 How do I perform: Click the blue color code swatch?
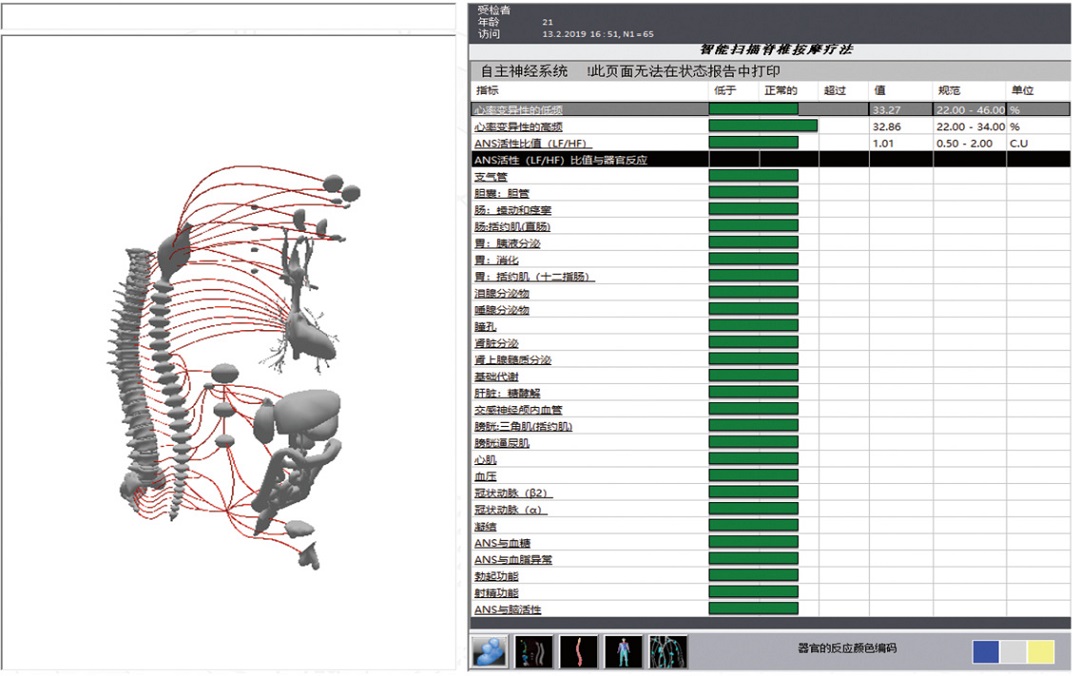click(x=986, y=652)
